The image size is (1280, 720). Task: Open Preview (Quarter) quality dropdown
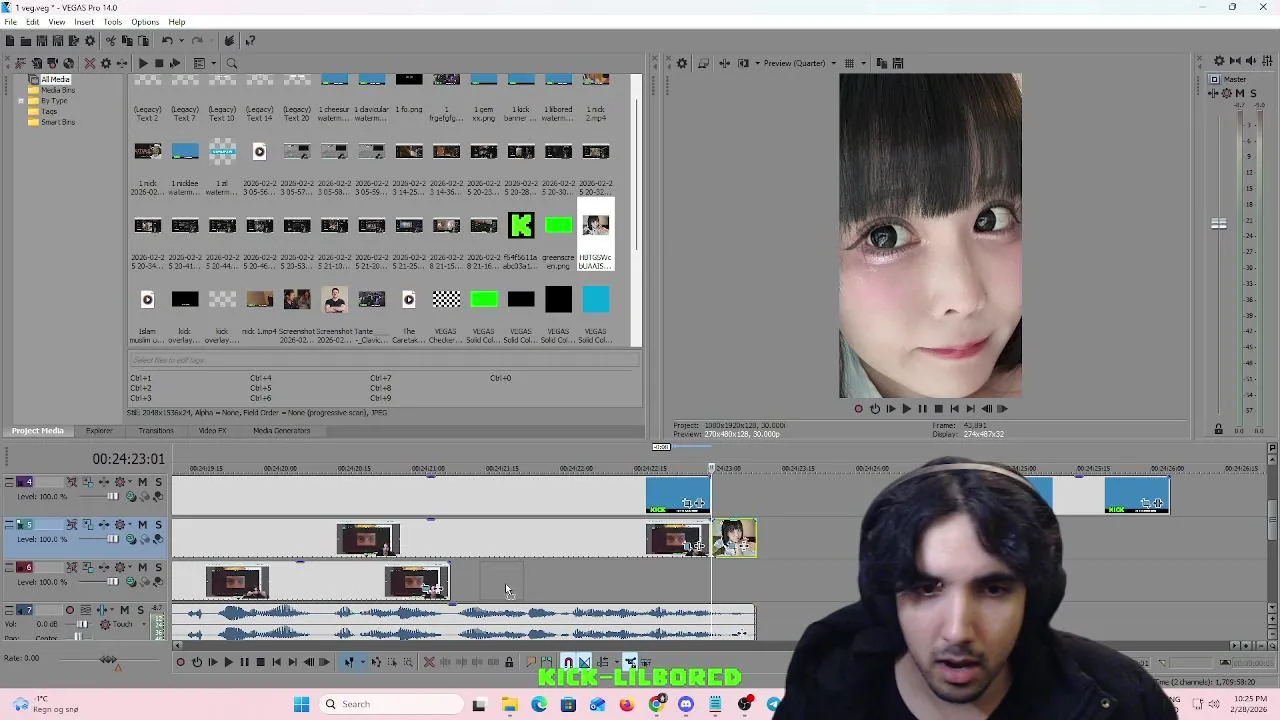pyautogui.click(x=834, y=63)
